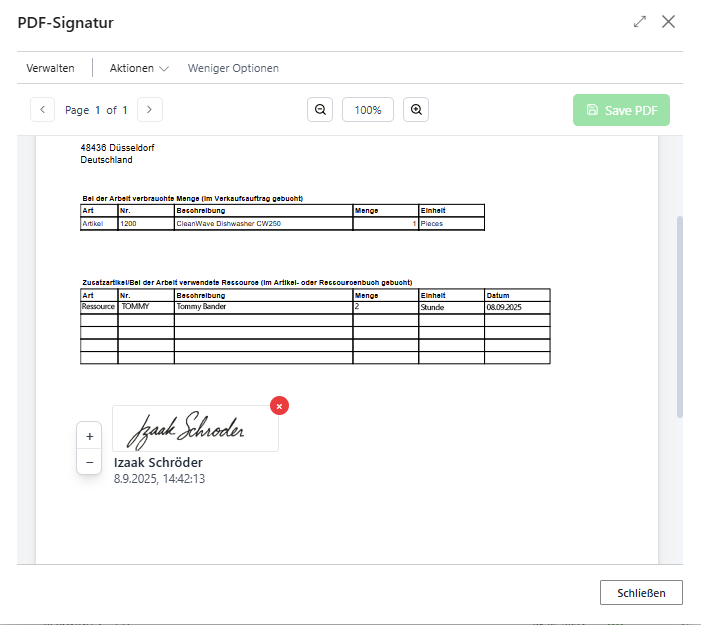Click the Datum column header
Image resolution: width=701 pixels, height=625 pixels.
click(x=517, y=296)
